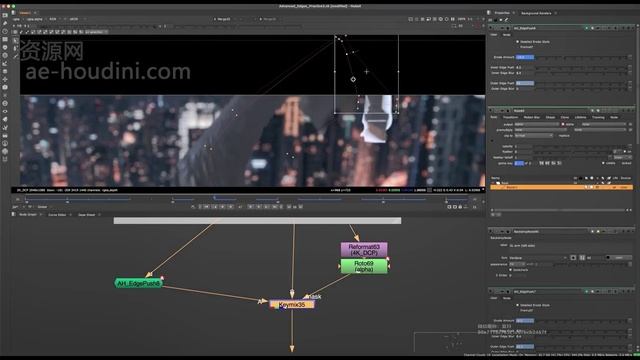
Task: Open the Merge nodes toolbar menu
Action: [5, 71]
